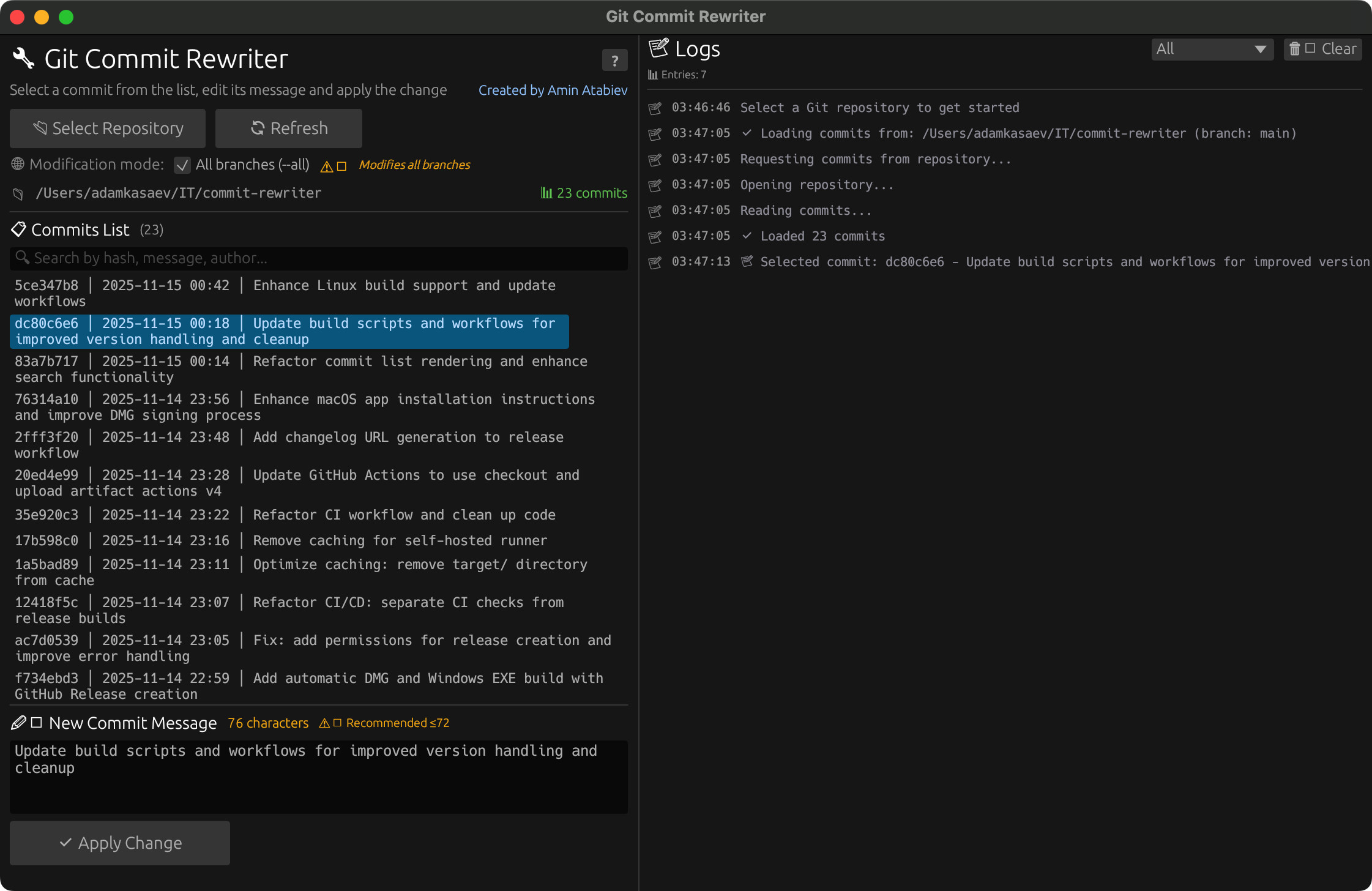Click the Logs notepad icon in the header
The height and width of the screenshot is (891, 1372).
(658, 48)
